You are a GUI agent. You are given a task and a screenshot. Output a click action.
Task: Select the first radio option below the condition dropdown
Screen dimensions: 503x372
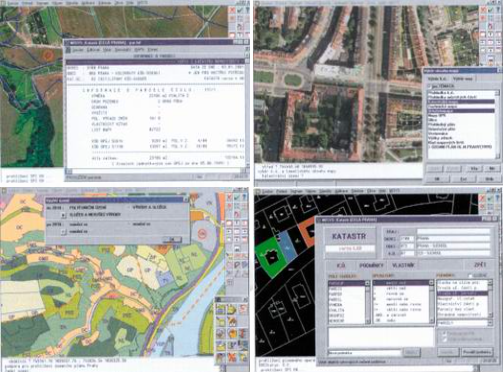tap(444, 333)
